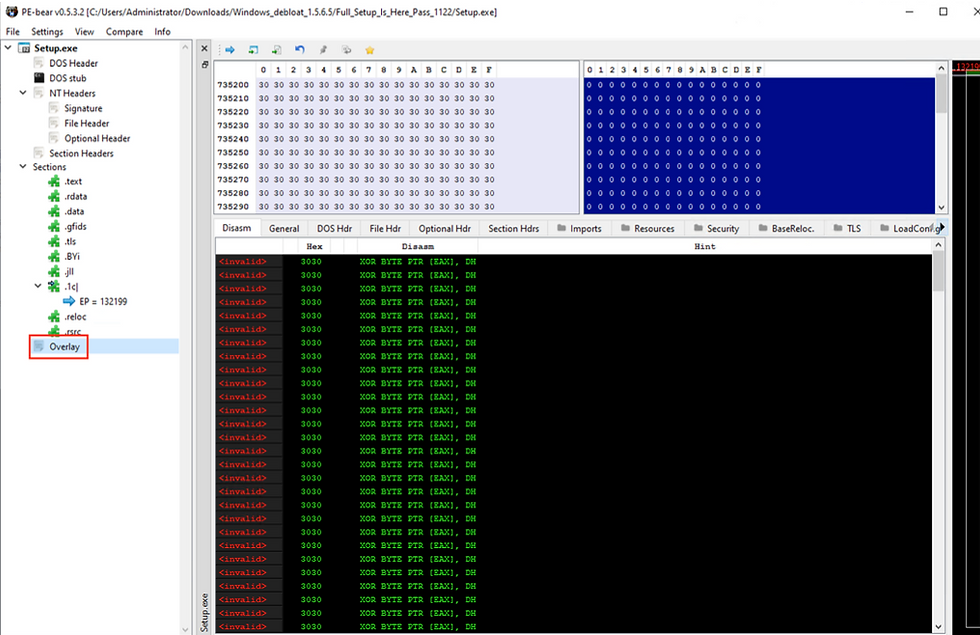Click the .1c| section puzzle icon

(x=54, y=286)
